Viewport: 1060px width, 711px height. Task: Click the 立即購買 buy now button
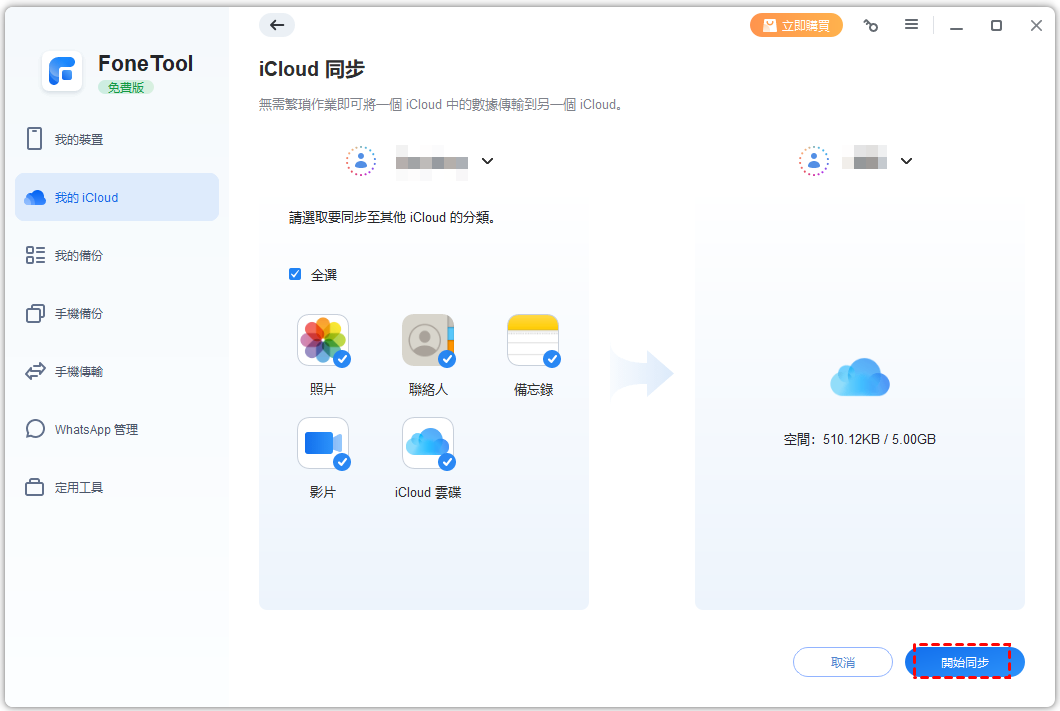coord(796,26)
